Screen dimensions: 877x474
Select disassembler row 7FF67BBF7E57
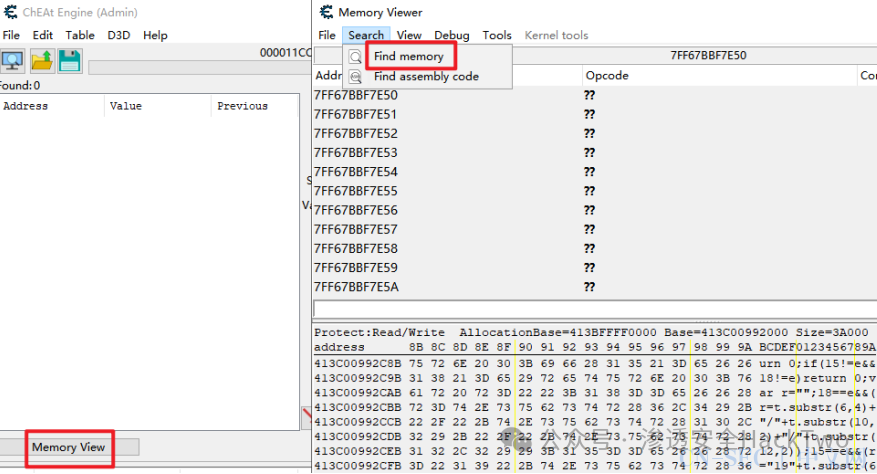595,229
